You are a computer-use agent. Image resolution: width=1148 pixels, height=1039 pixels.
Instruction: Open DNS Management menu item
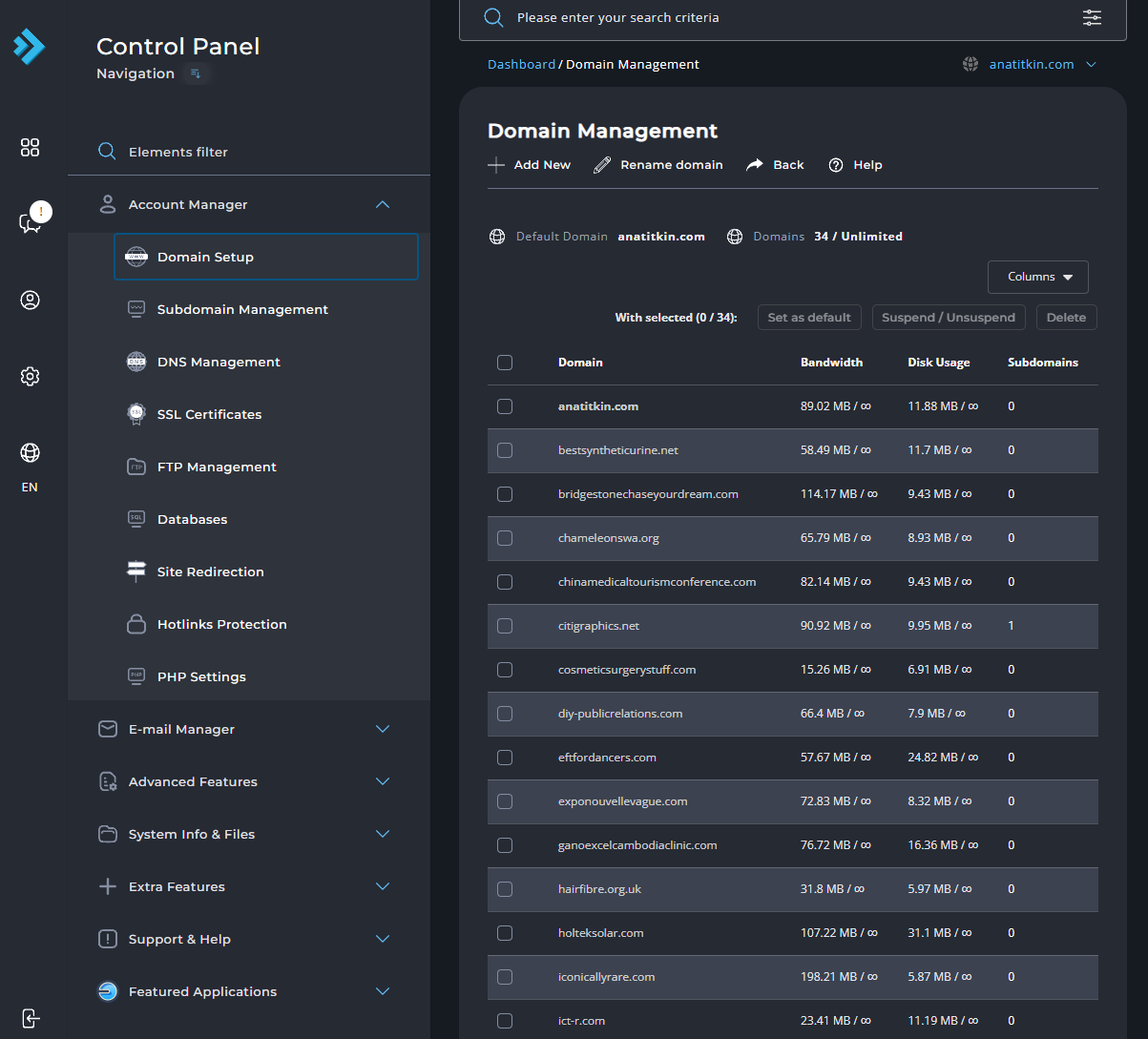(x=266, y=362)
